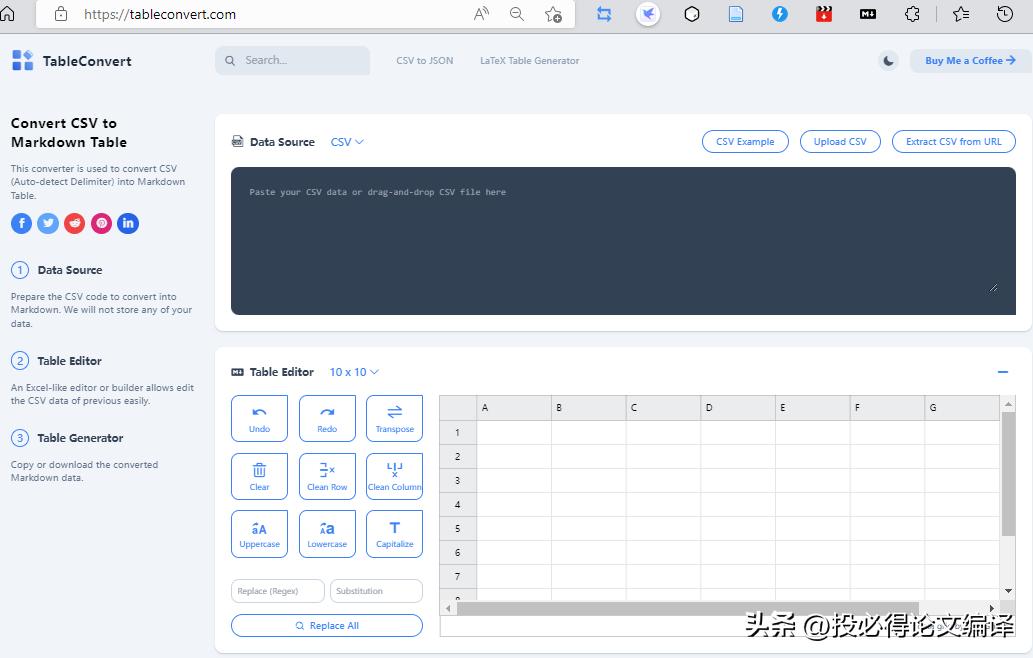The height and width of the screenshot is (658, 1033).
Task: Click the table scrollbar down arrow
Action: 1009,591
